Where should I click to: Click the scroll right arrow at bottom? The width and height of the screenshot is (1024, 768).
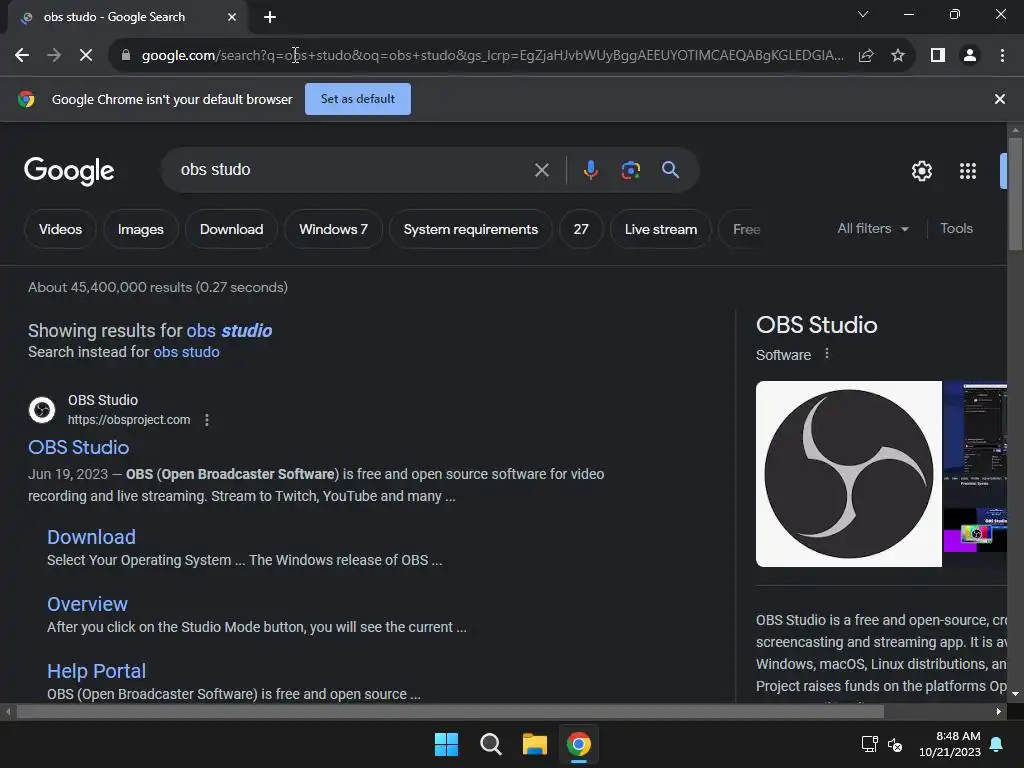999,712
